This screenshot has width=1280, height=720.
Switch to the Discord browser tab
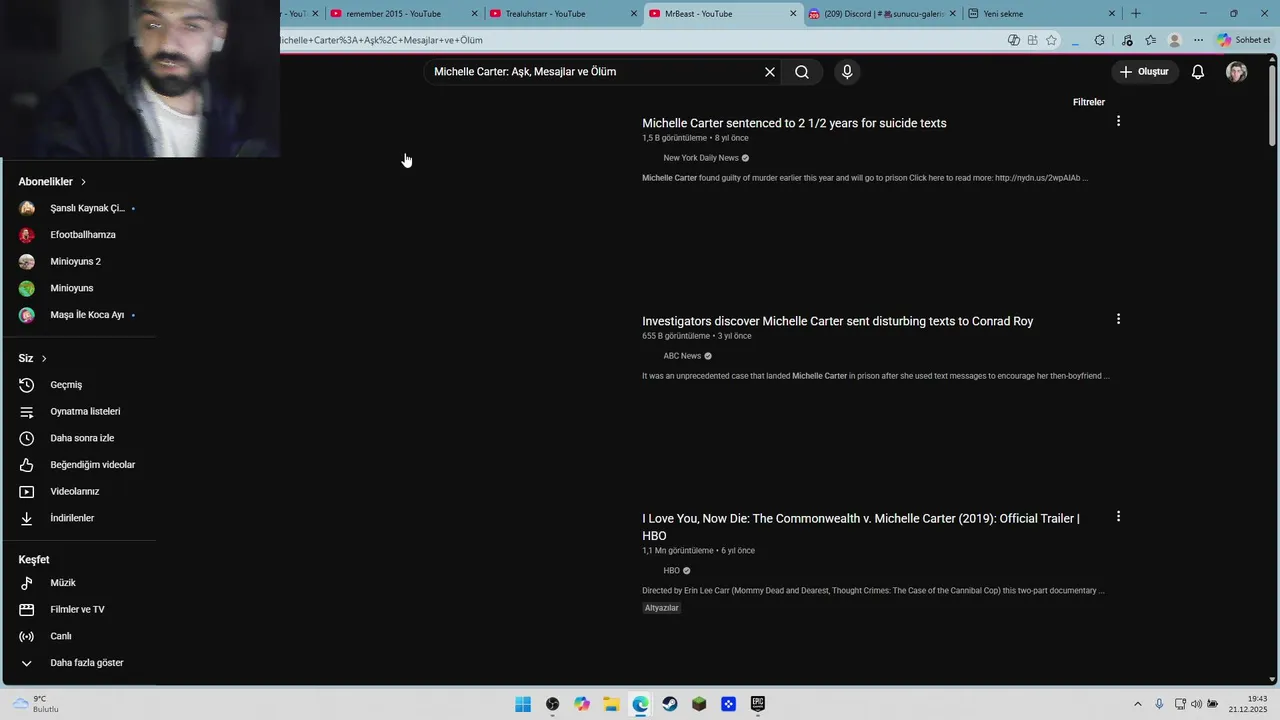point(874,14)
